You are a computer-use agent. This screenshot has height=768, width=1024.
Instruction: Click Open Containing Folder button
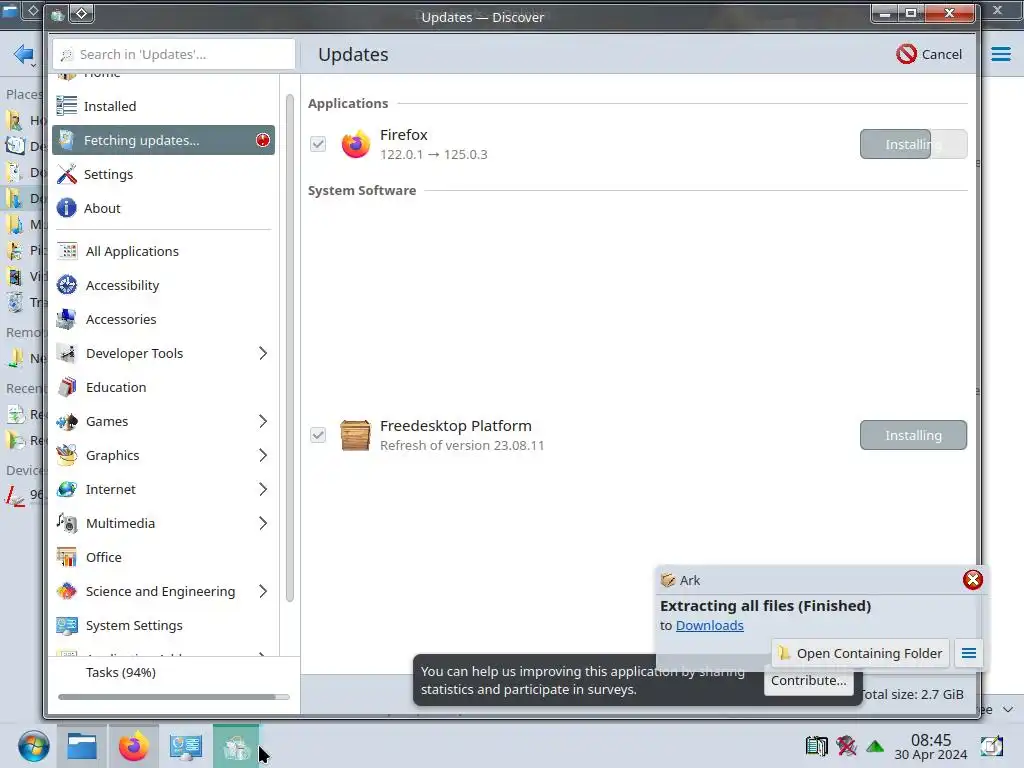[860, 653]
